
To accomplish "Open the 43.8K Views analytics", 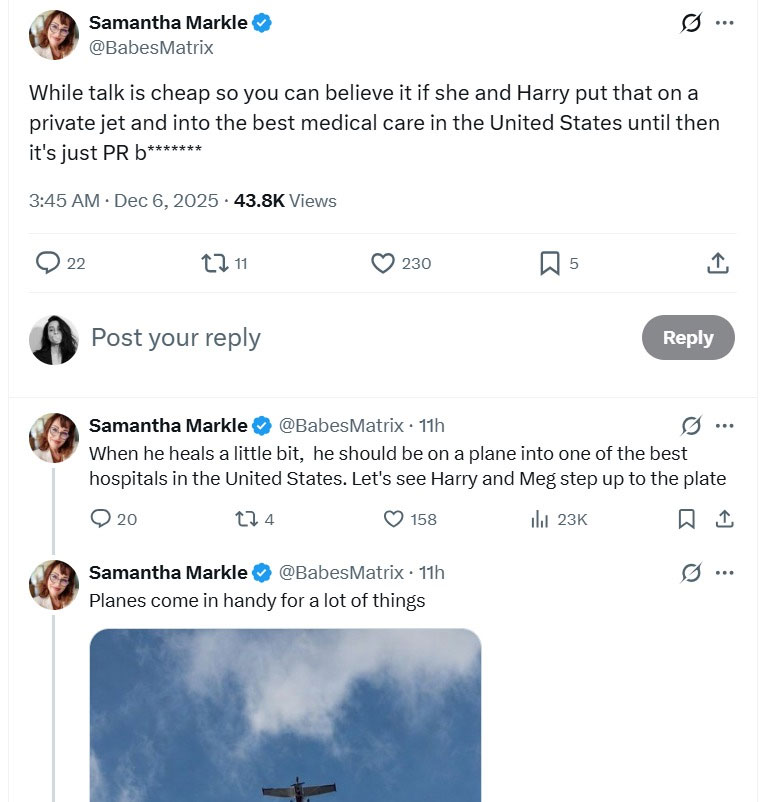I will [x=285, y=201].
